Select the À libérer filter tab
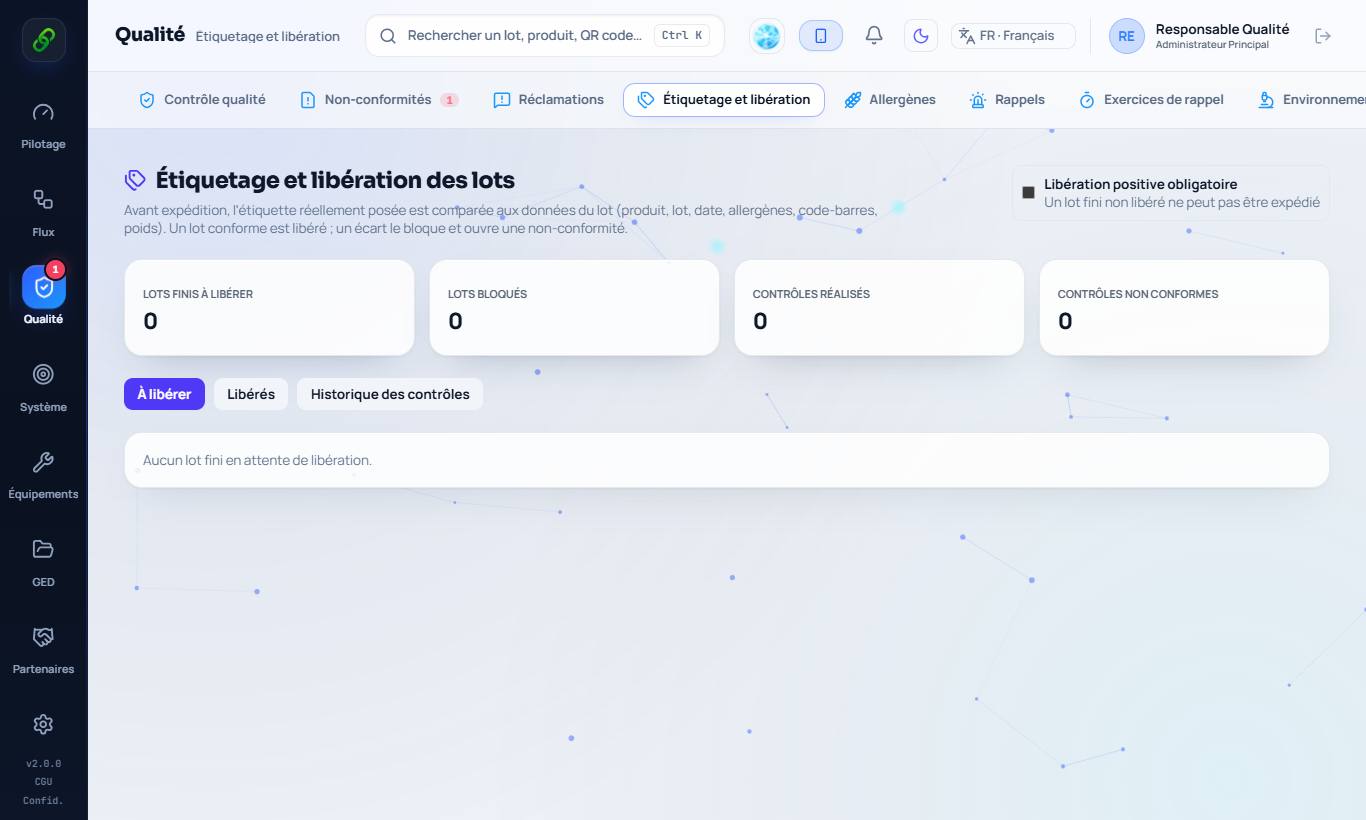Screen dimensions: 1366x820 (x=164, y=394)
